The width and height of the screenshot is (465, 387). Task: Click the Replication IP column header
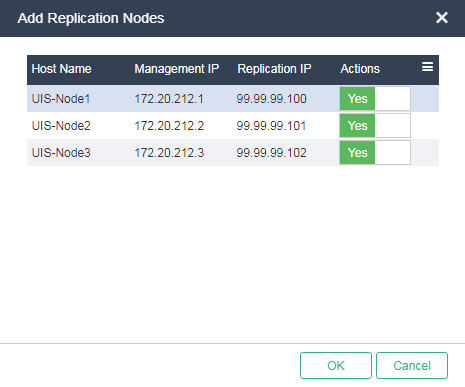pos(274,69)
